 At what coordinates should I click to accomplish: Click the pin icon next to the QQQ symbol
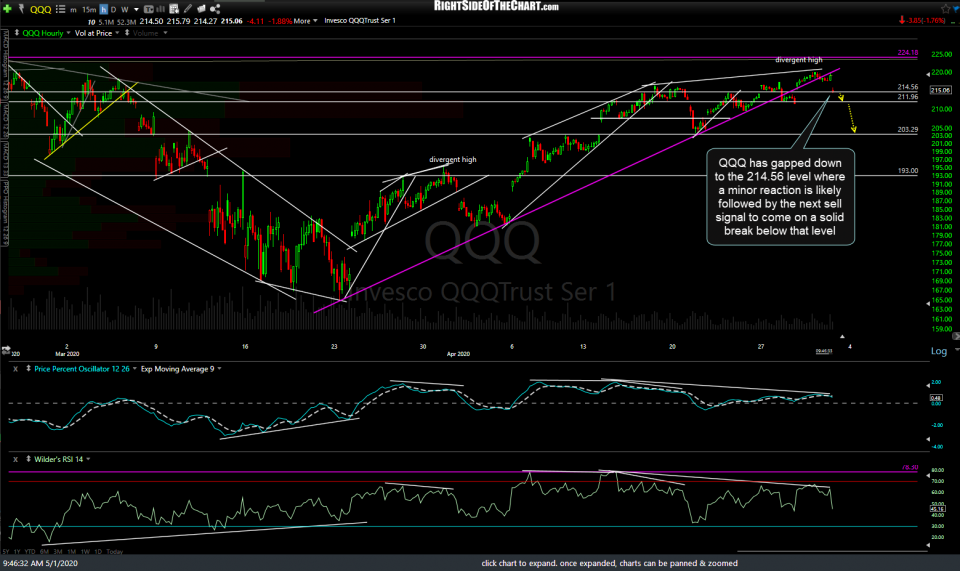click(21, 9)
